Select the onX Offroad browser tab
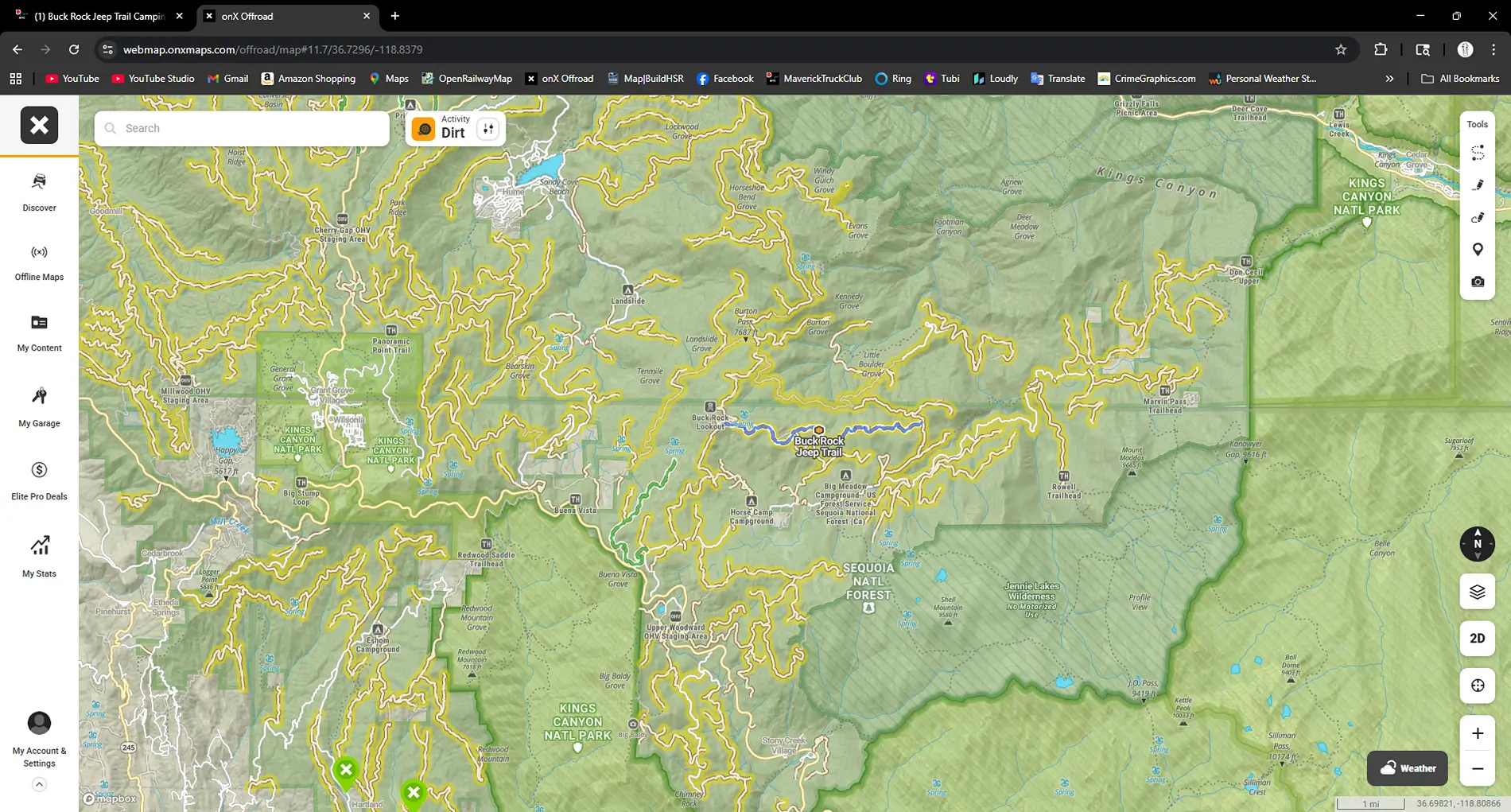 [286, 16]
